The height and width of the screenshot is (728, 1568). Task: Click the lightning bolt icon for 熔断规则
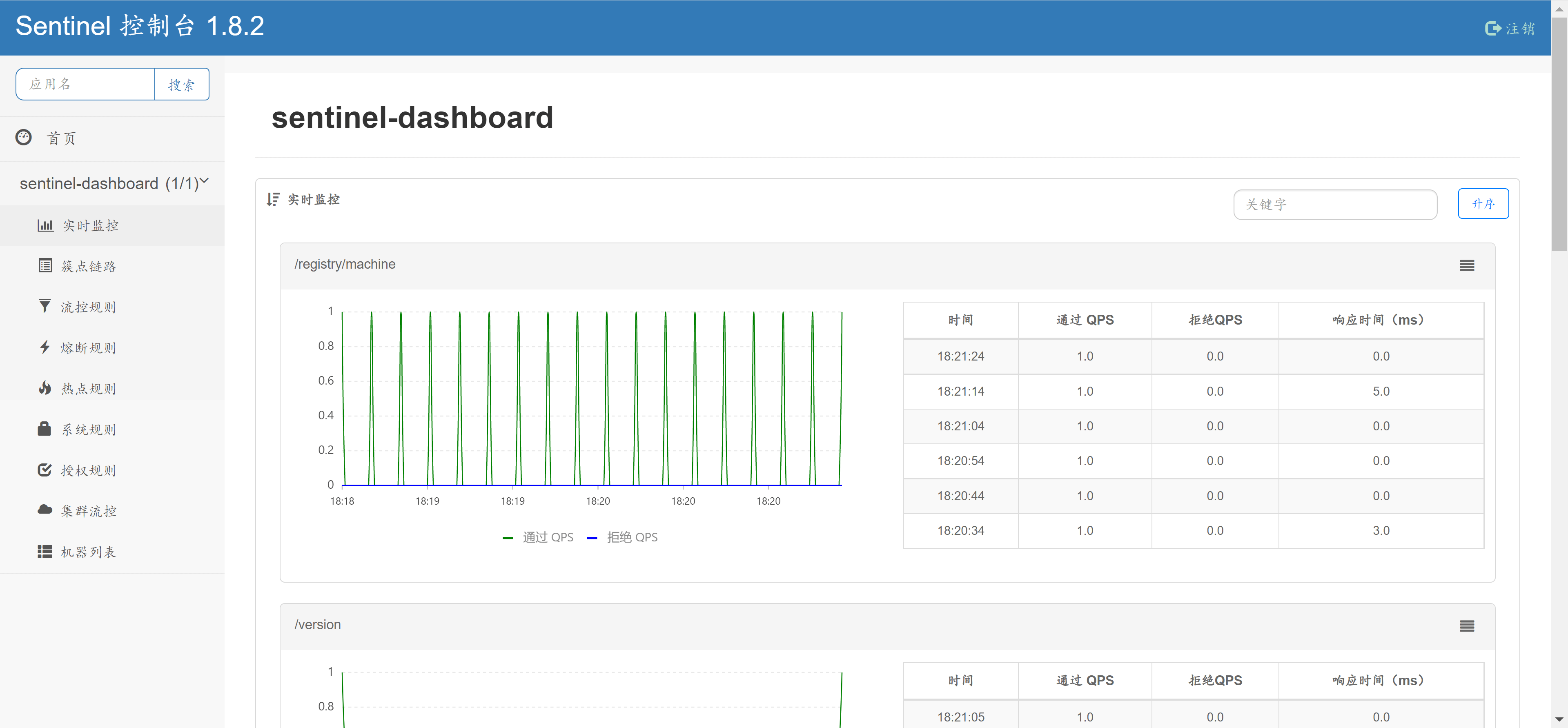(45, 347)
